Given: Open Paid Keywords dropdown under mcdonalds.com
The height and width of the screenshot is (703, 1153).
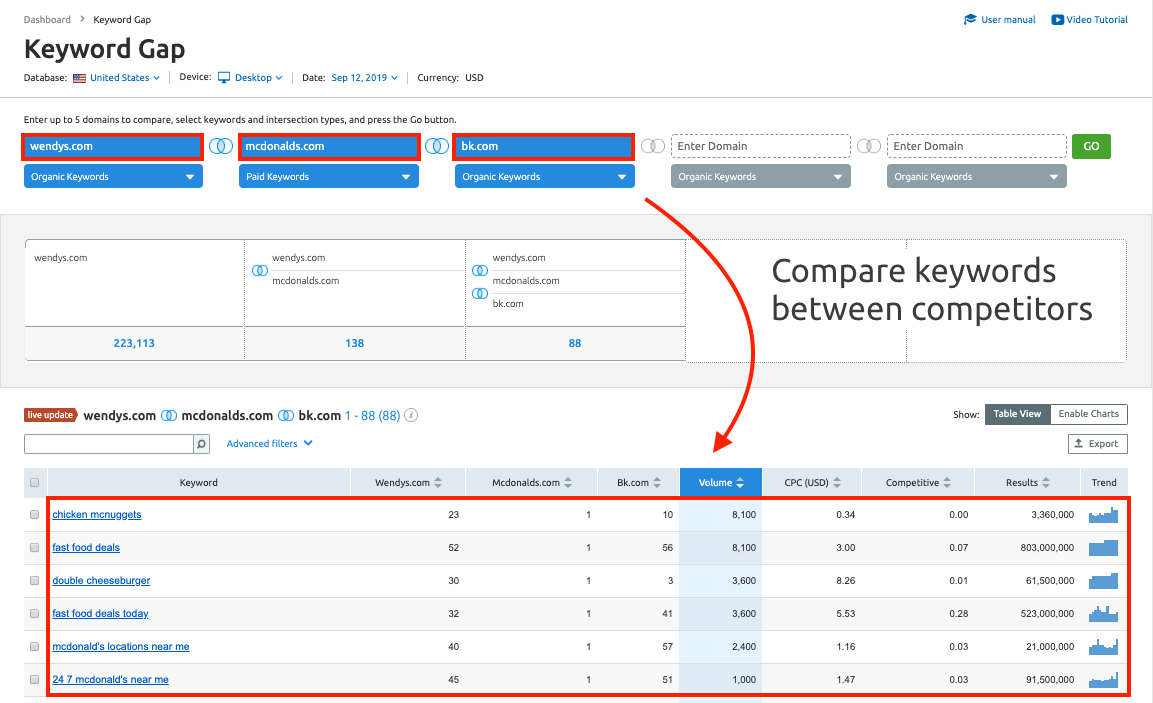Looking at the screenshot, I should click(x=329, y=176).
